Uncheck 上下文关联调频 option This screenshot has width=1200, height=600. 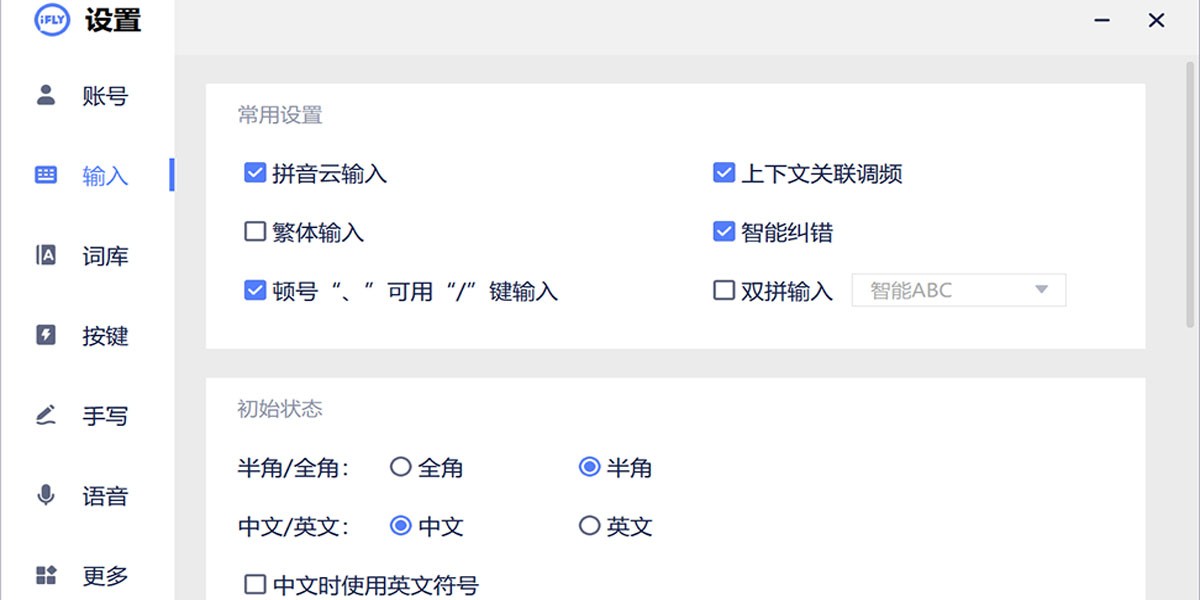tap(724, 173)
